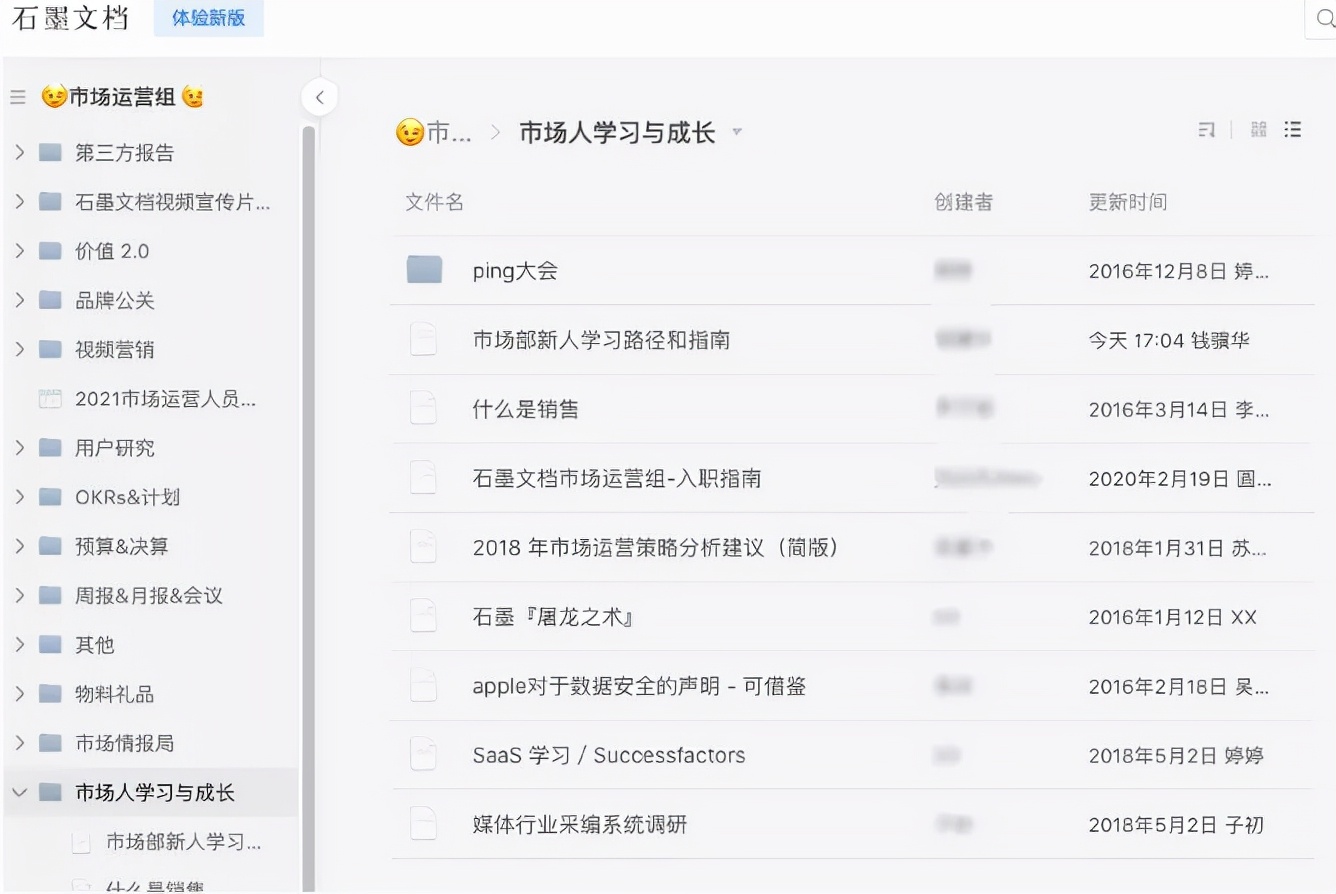
Task: Expand the 物料礼品 tree node
Action: tap(19, 694)
